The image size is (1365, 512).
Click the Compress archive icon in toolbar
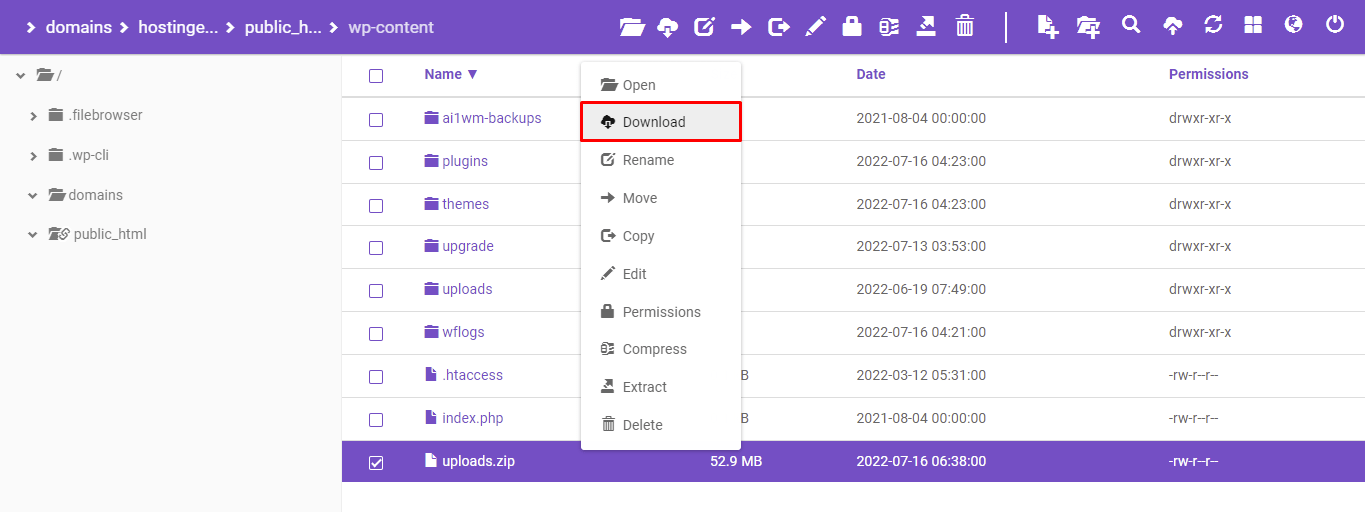click(889, 27)
